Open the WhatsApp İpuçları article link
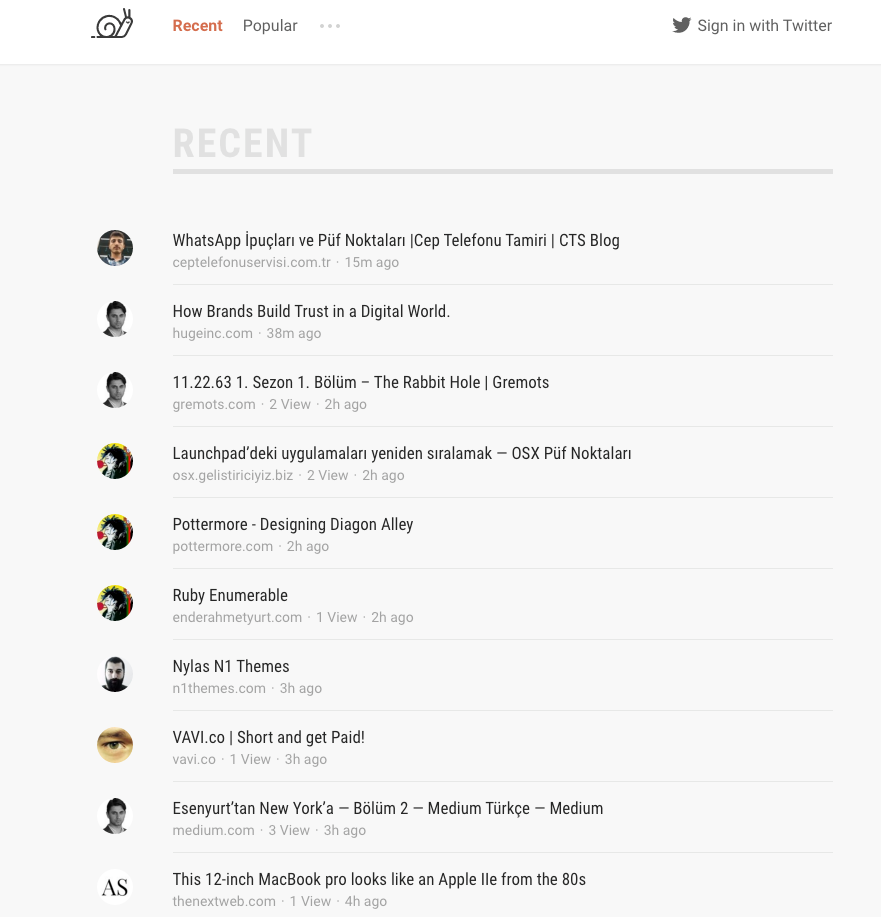The image size is (881, 917). point(396,240)
